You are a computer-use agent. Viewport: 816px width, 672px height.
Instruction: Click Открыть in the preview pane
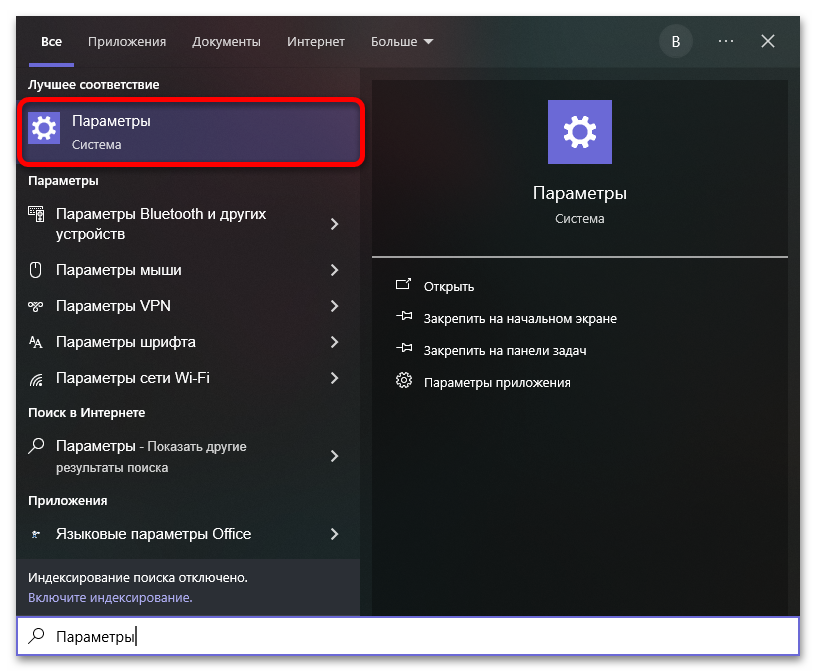[449, 287]
